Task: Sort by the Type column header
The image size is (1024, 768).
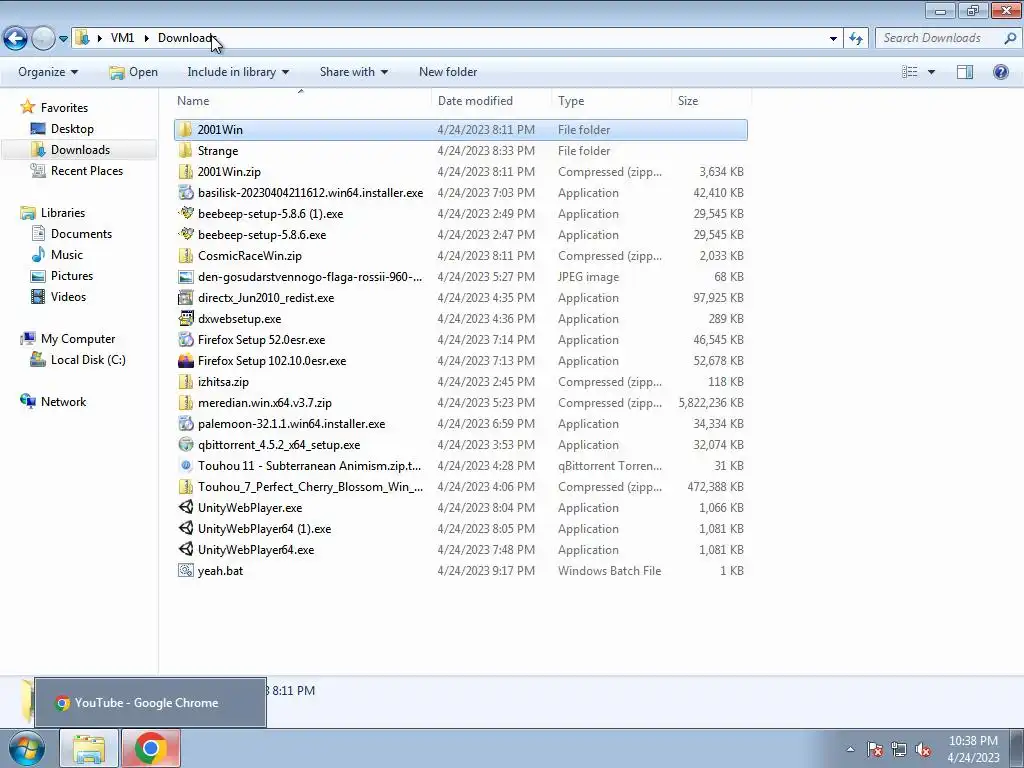Action: [x=571, y=101]
